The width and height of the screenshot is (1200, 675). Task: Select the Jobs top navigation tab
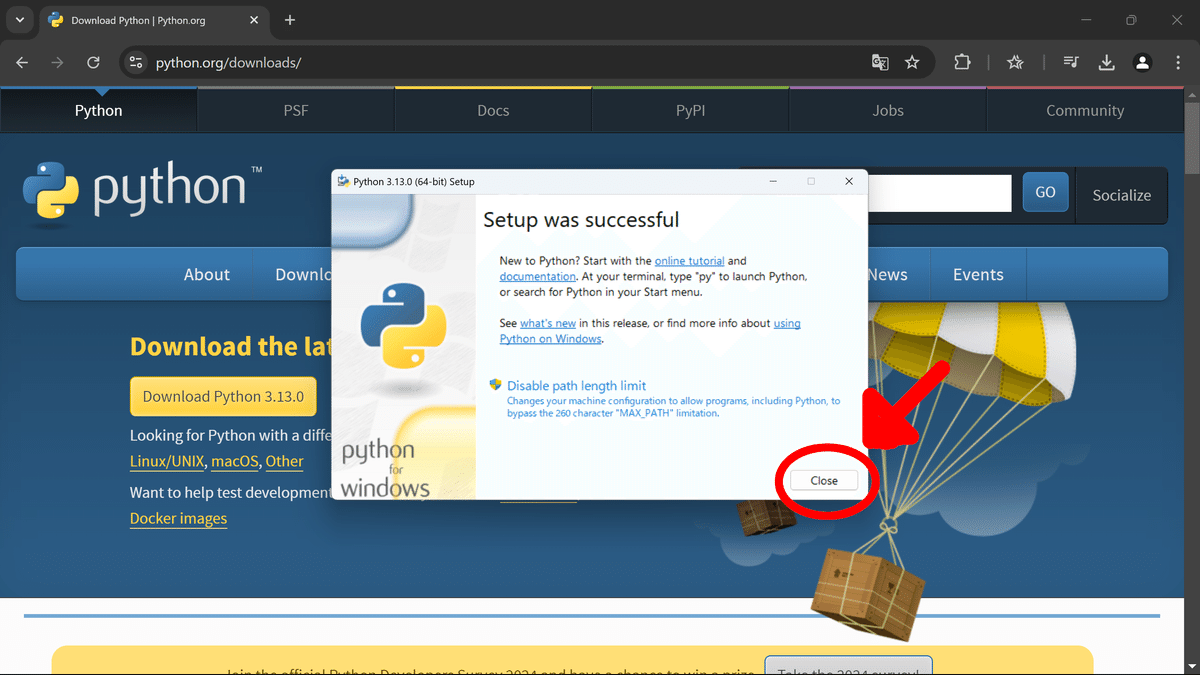click(887, 110)
